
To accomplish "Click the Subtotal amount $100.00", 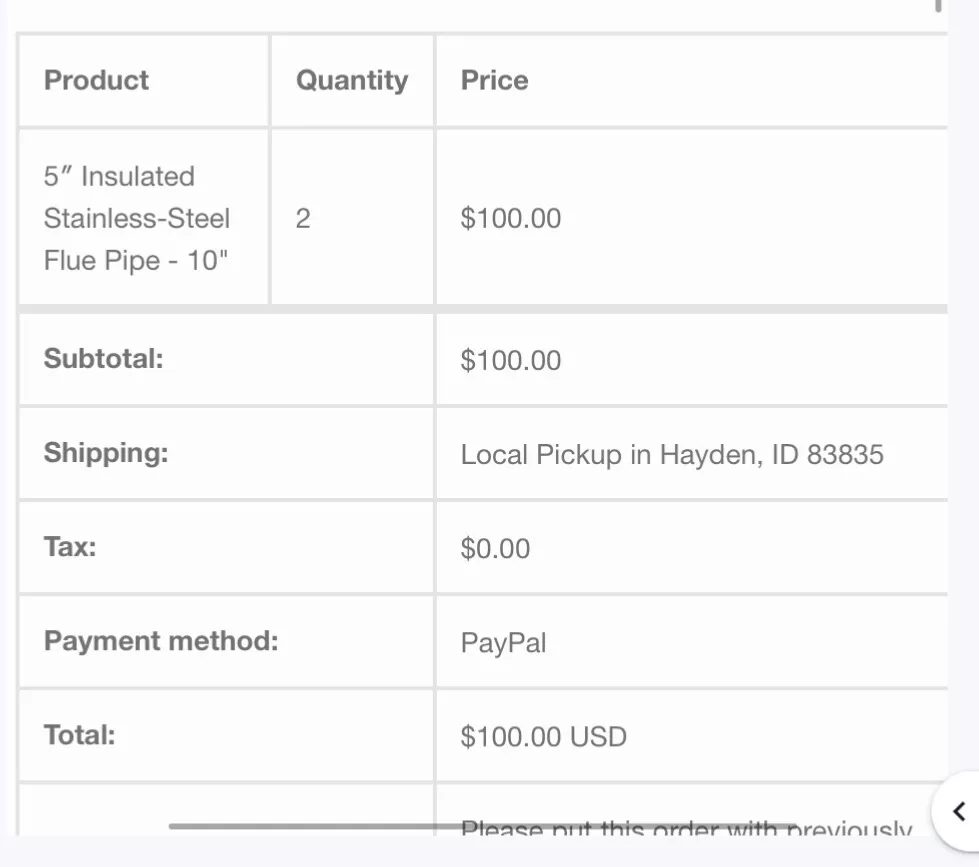I will (x=511, y=360).
